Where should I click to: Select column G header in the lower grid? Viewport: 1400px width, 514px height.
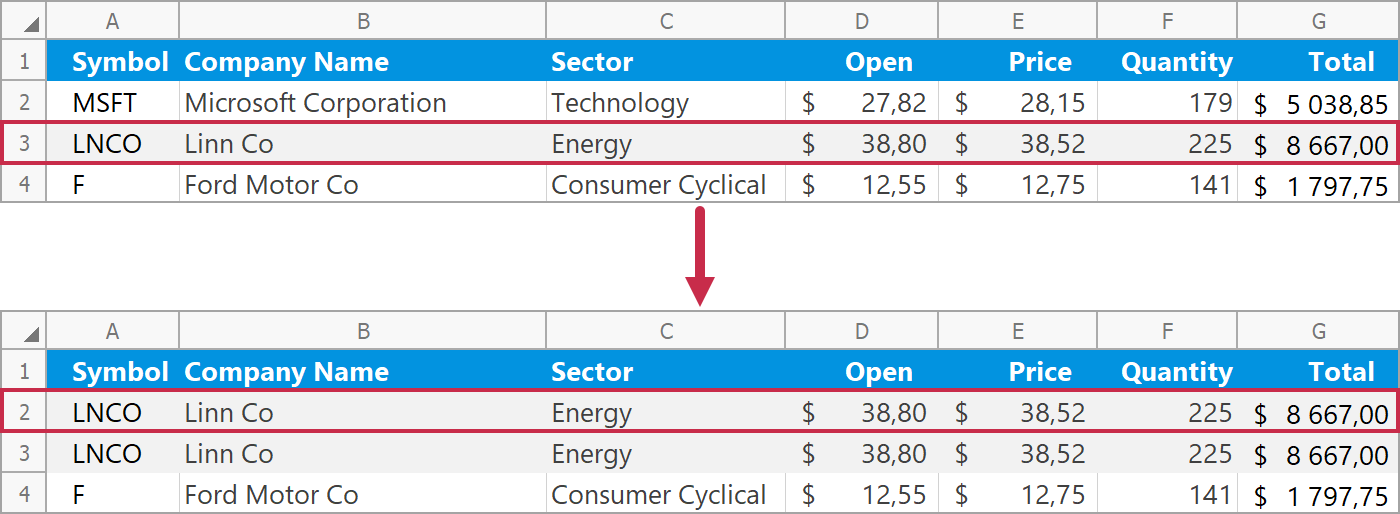coord(1318,332)
